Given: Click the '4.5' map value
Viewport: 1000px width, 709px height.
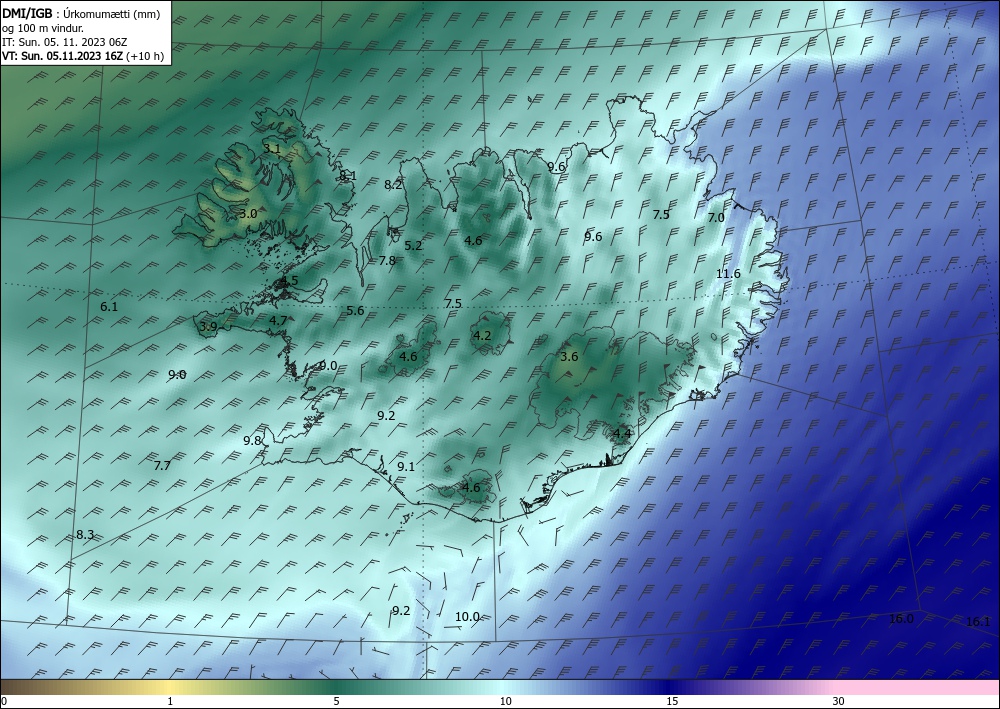Looking at the screenshot, I should [289, 281].
